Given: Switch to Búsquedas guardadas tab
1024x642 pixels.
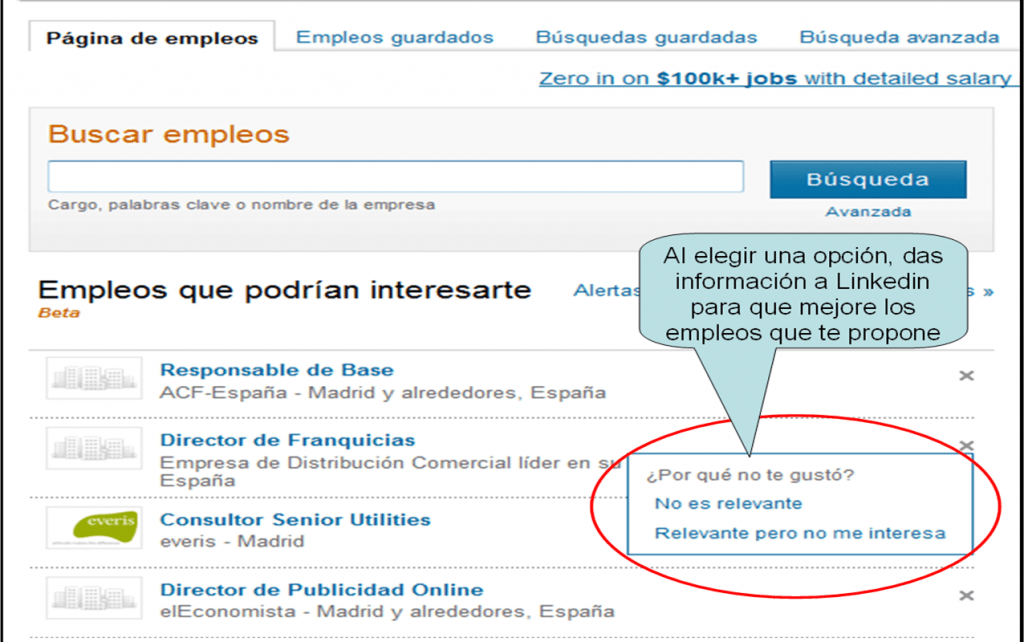Looking at the screenshot, I should pyautogui.click(x=646, y=37).
